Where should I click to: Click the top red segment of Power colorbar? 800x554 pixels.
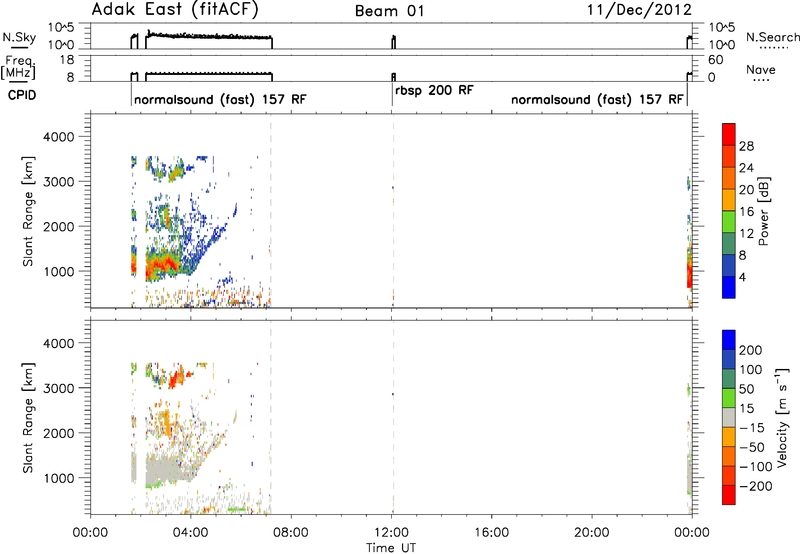(729, 134)
